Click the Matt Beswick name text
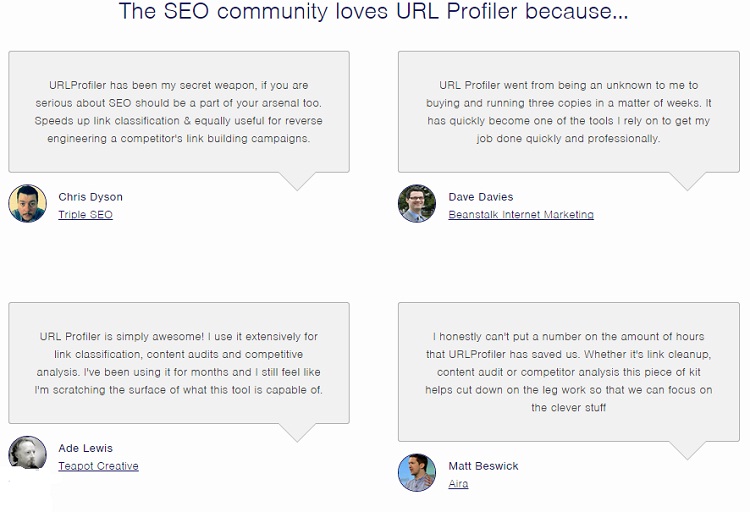Image resolution: width=750 pixels, height=512 pixels. click(483, 466)
